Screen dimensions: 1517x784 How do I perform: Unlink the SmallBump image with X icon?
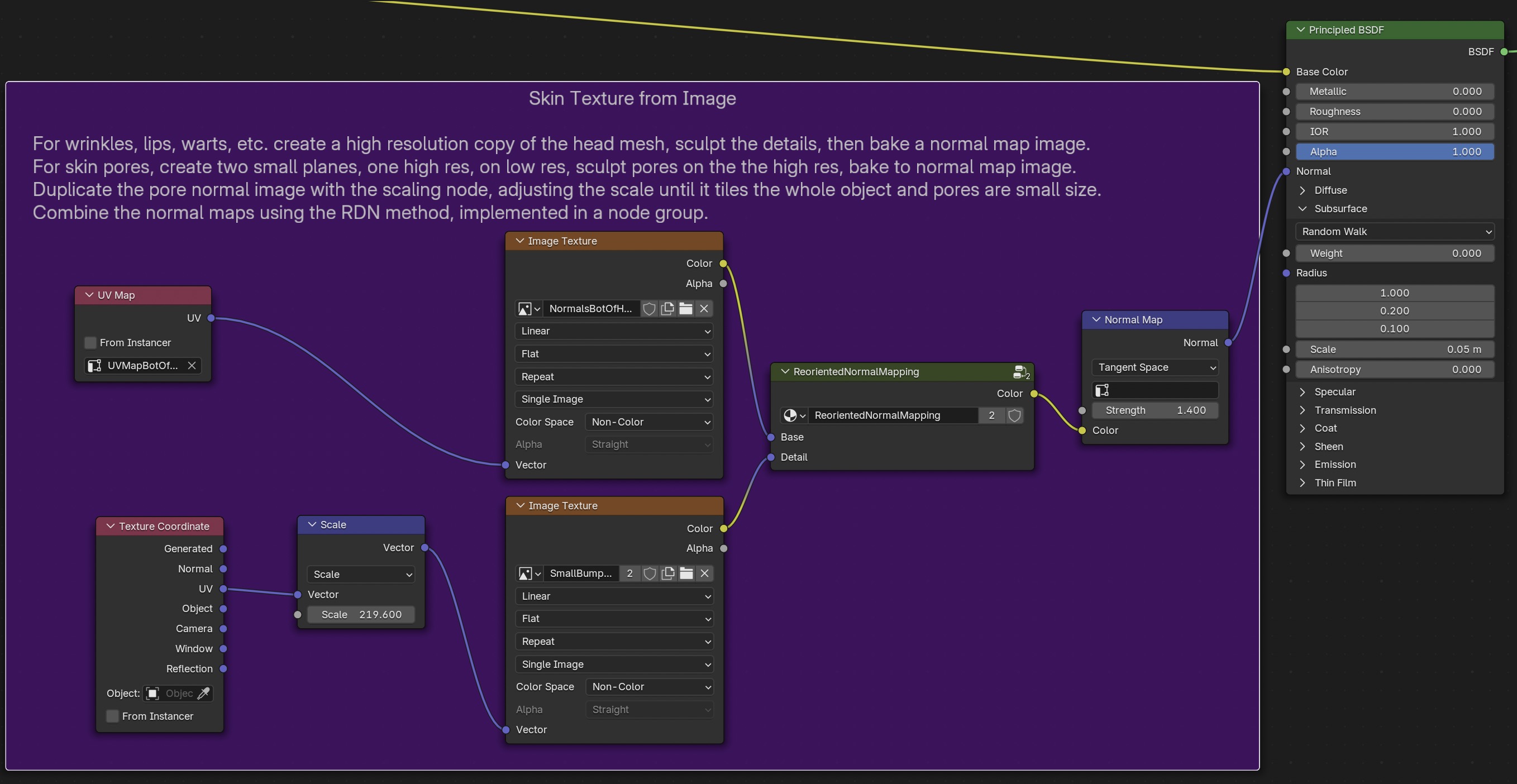pyautogui.click(x=704, y=573)
